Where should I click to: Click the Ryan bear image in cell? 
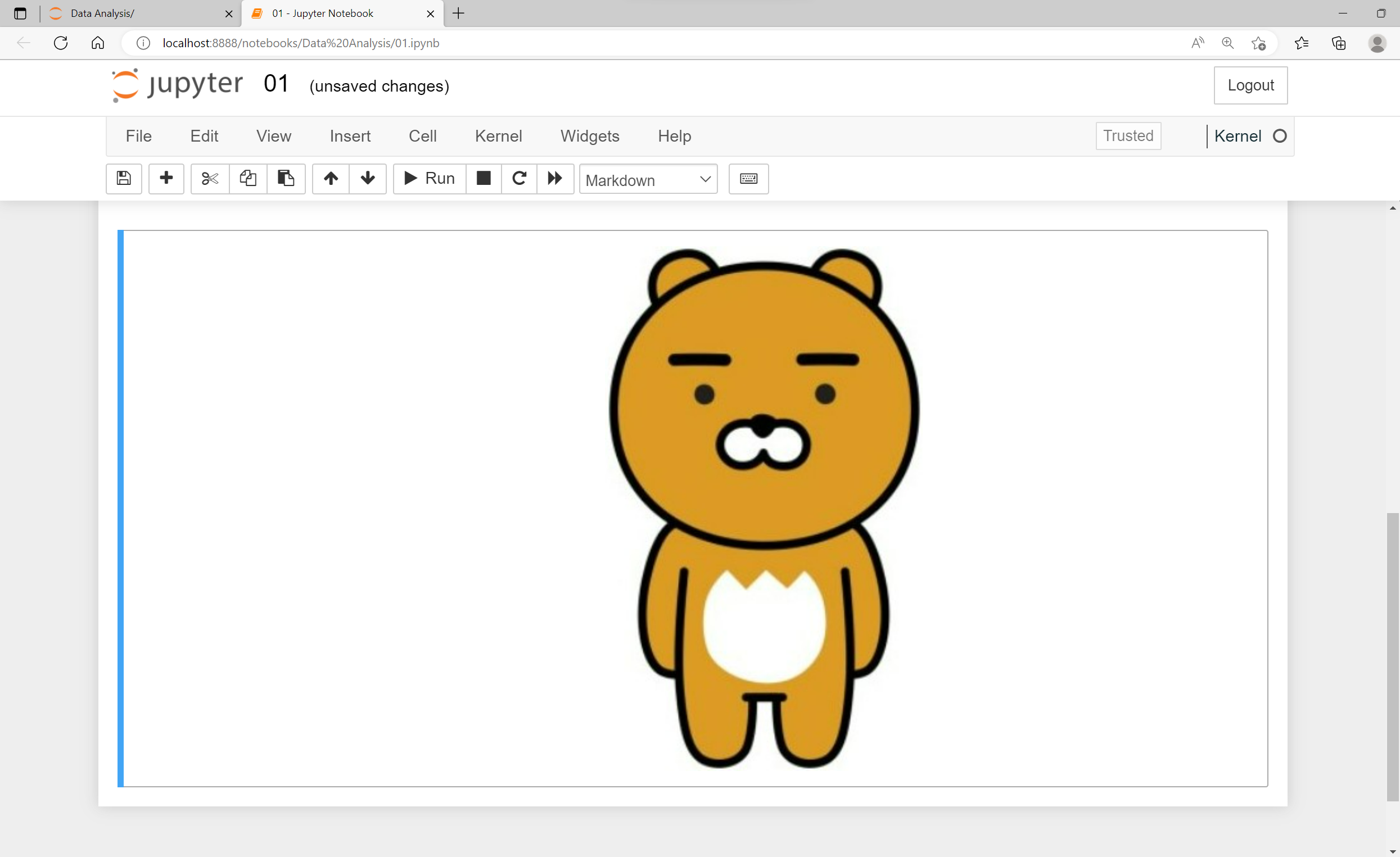pyautogui.click(x=764, y=507)
